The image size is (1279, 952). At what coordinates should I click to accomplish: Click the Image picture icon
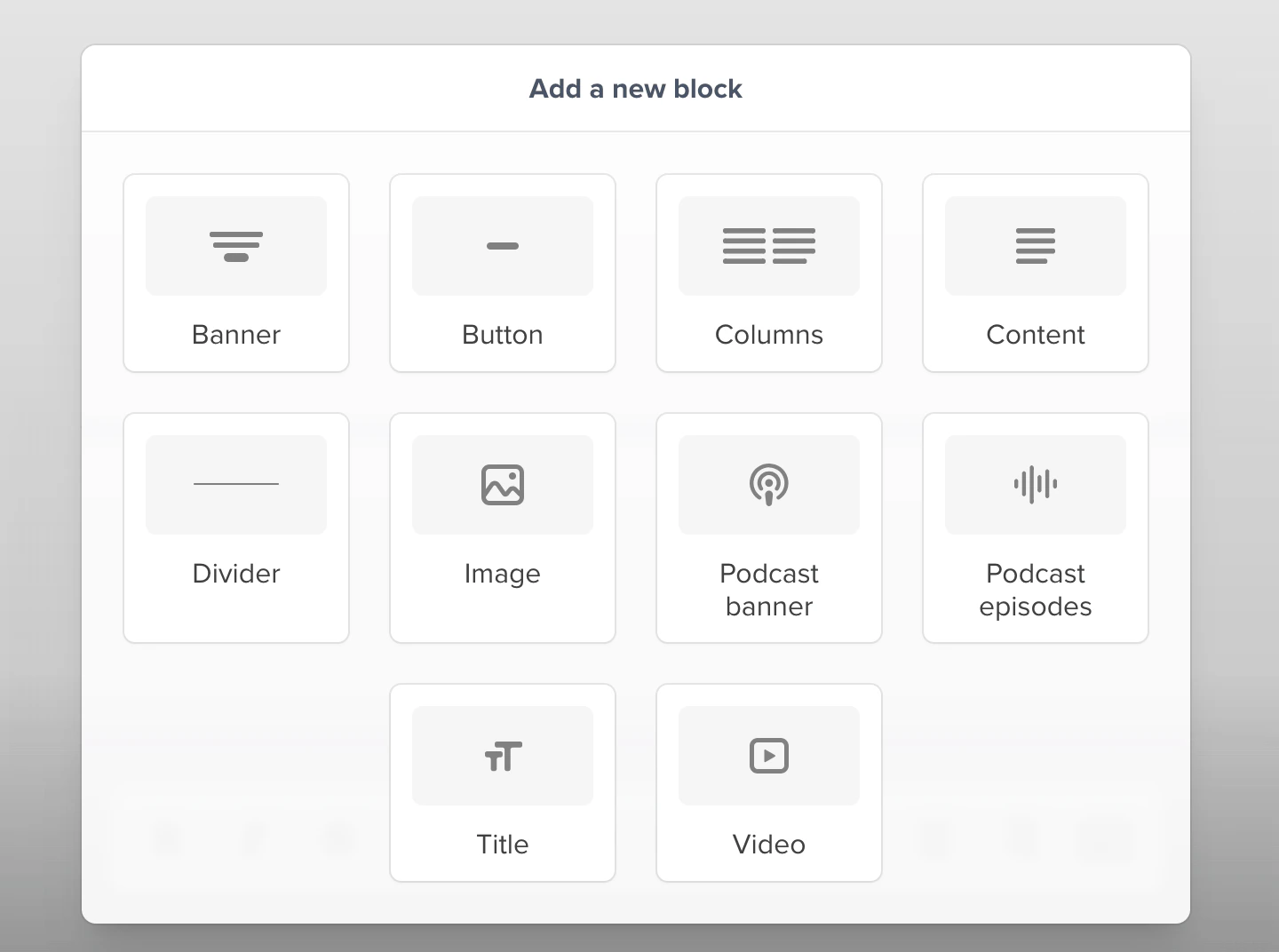click(502, 484)
